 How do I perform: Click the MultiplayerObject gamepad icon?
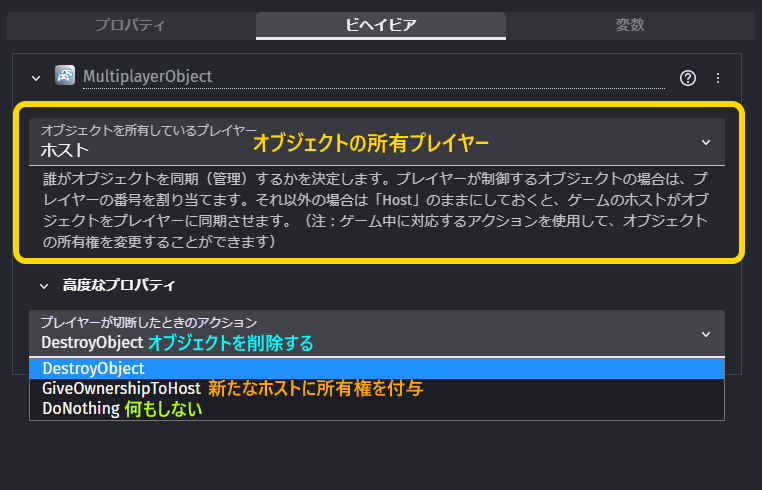coord(65,75)
